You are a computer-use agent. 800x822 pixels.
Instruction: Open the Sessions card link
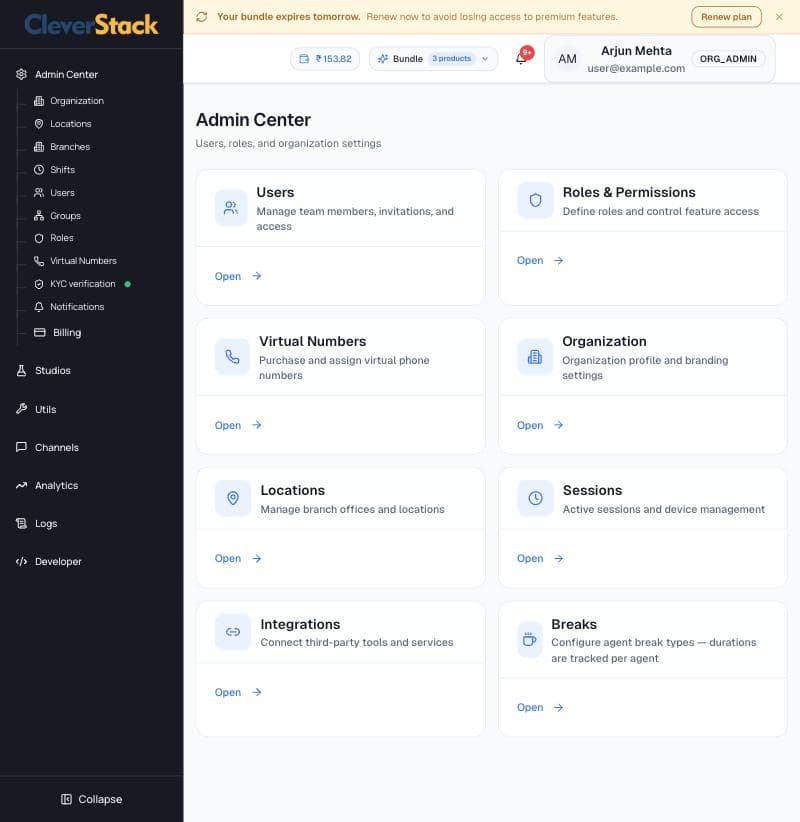tap(540, 558)
